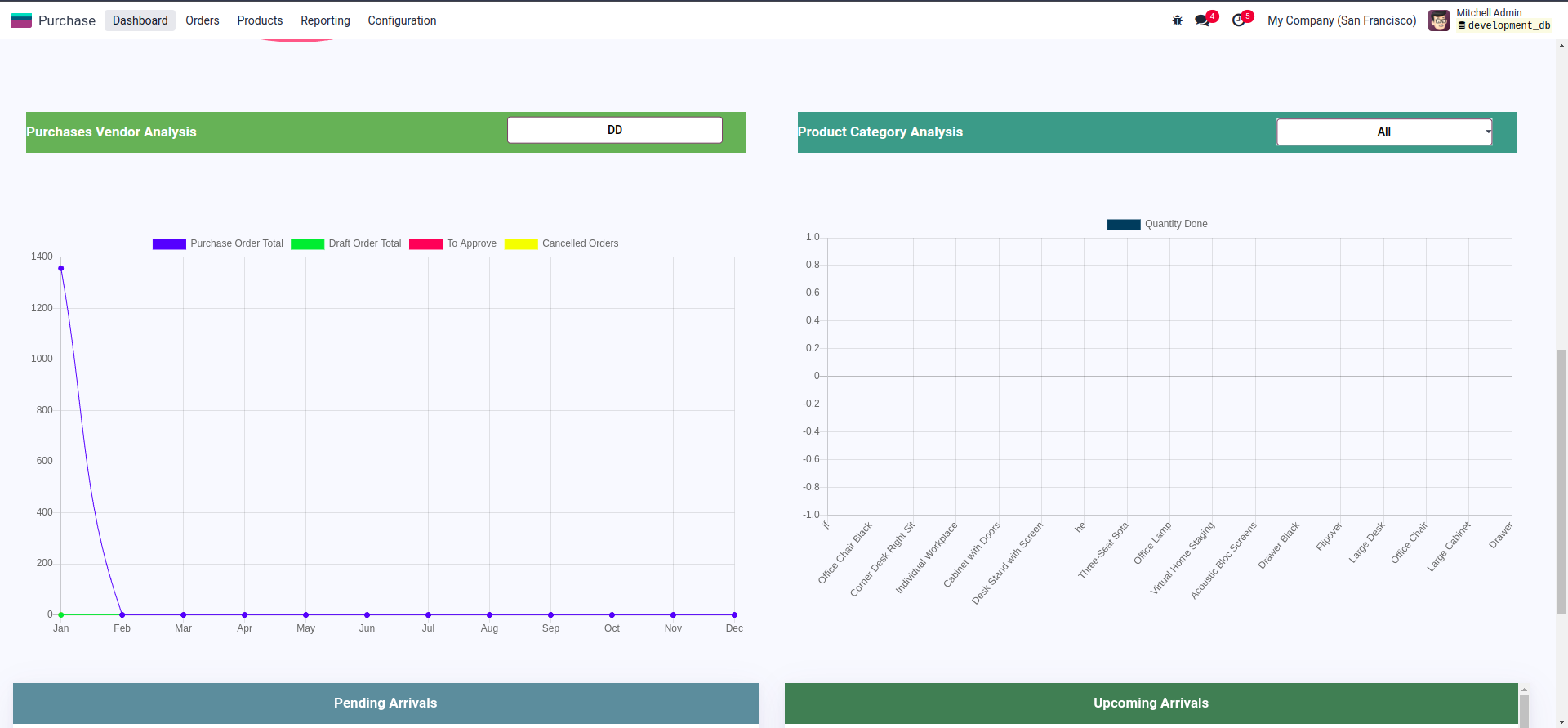Select the Configuration menu
Viewport: 1568px width, 728px height.
[402, 20]
